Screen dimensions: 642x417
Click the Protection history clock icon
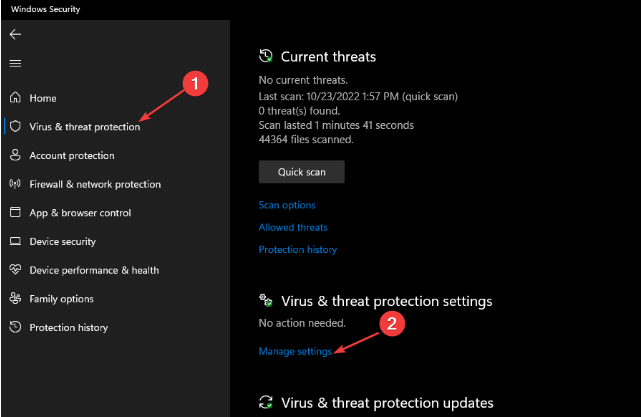[x=15, y=327]
